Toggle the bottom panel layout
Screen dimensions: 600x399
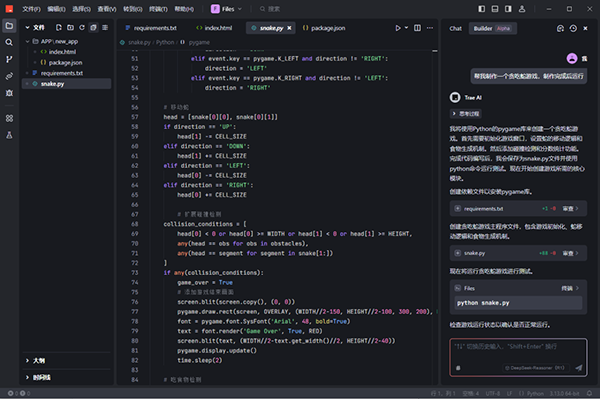click(x=495, y=9)
